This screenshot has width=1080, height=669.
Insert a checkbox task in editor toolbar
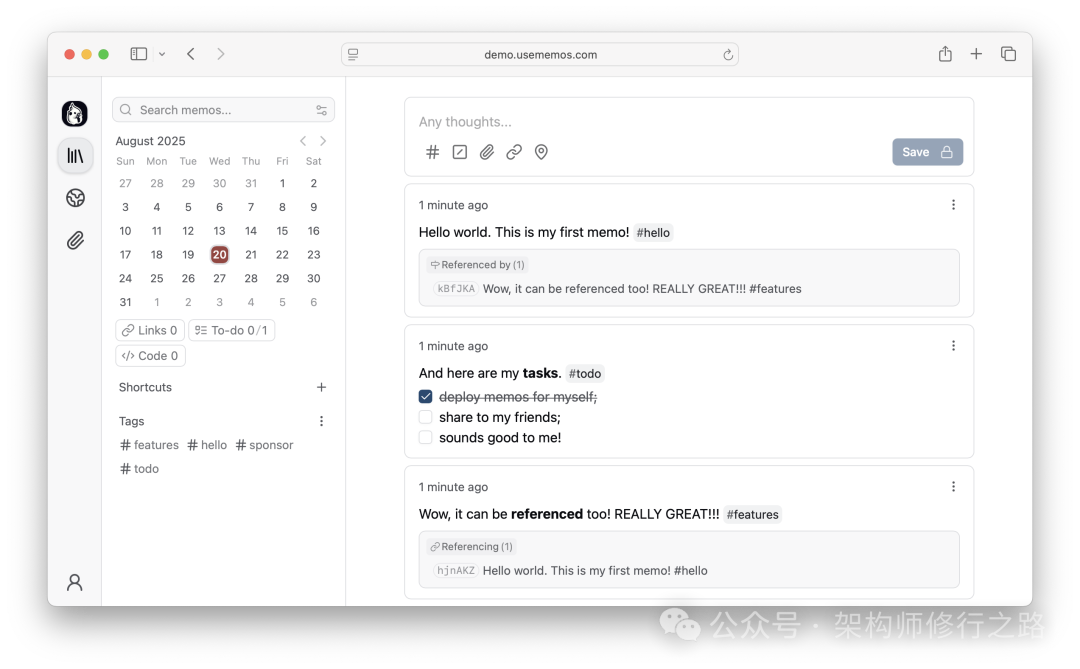[x=459, y=152]
